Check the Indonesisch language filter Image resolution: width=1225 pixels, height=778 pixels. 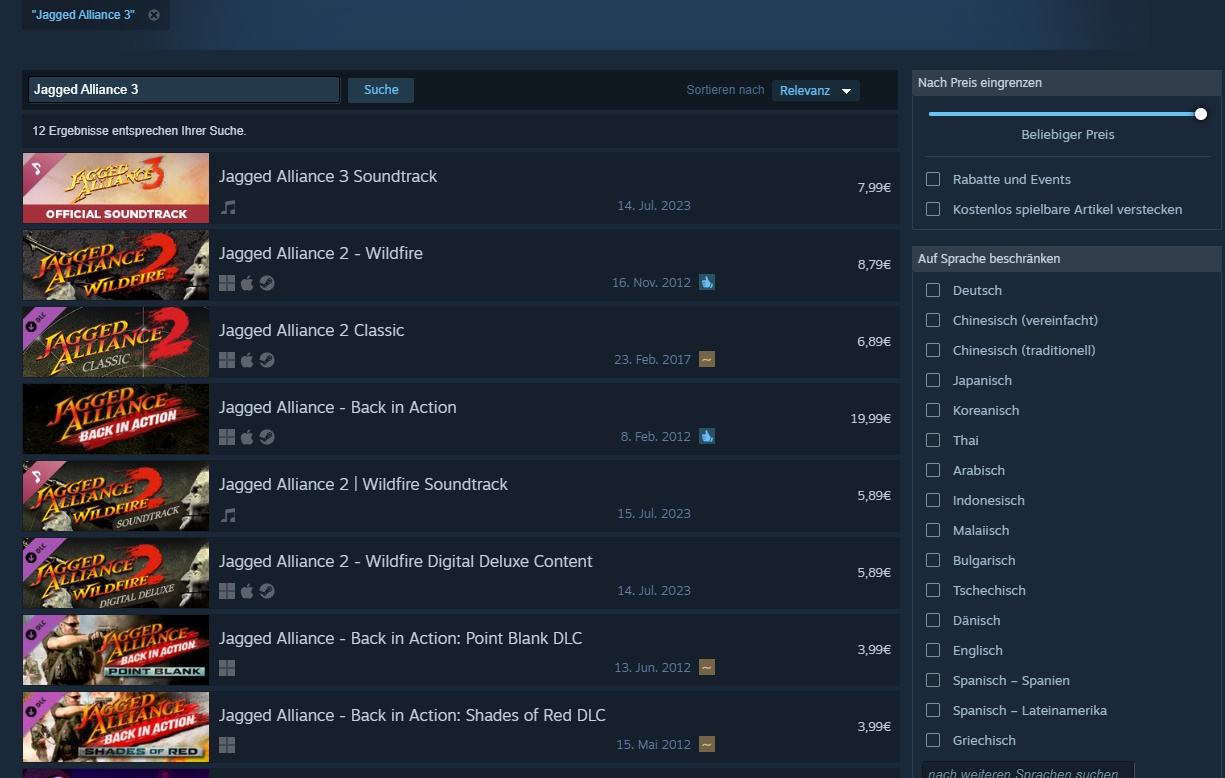point(933,500)
